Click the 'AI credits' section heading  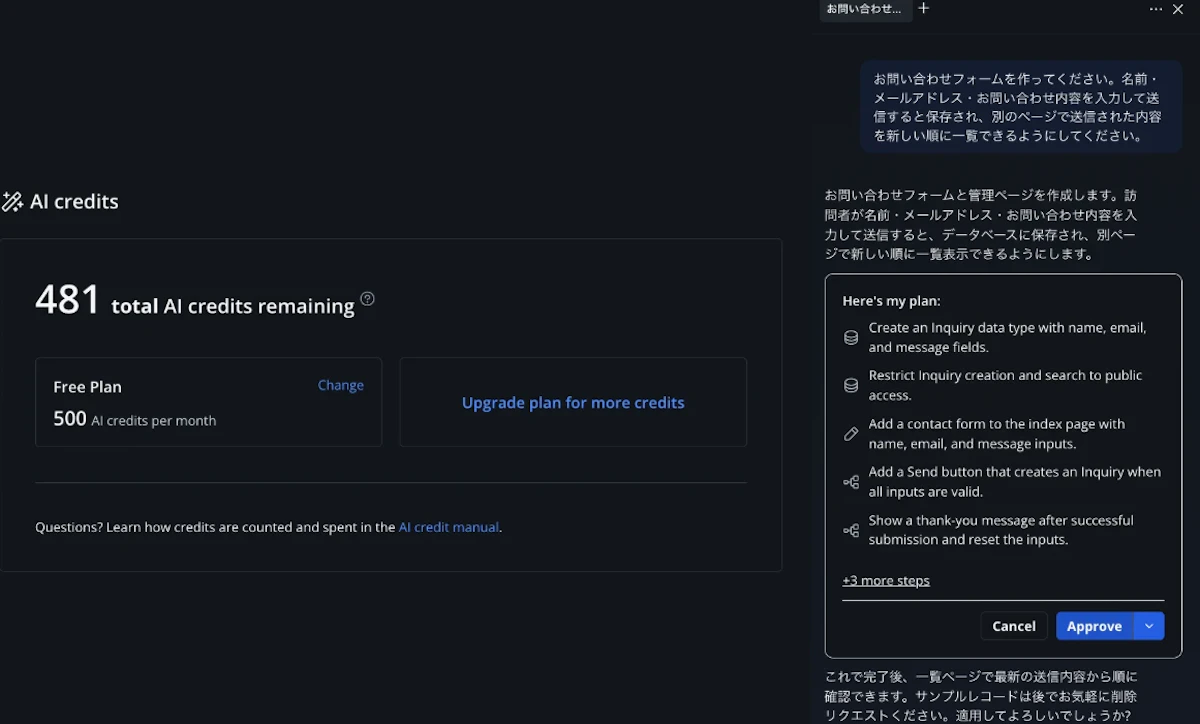[x=74, y=202]
